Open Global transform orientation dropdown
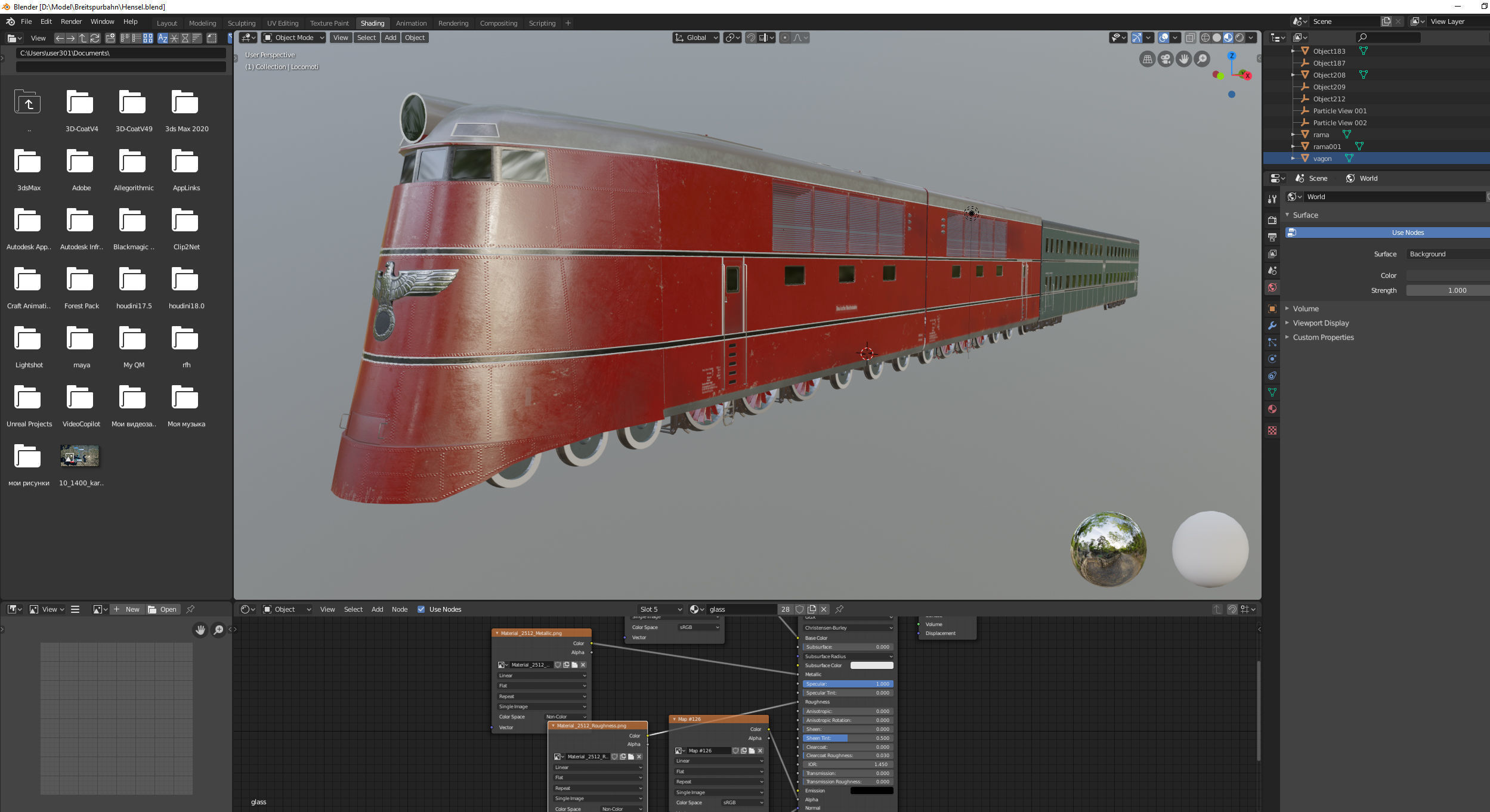Image resolution: width=1490 pixels, height=812 pixels. pos(695,38)
